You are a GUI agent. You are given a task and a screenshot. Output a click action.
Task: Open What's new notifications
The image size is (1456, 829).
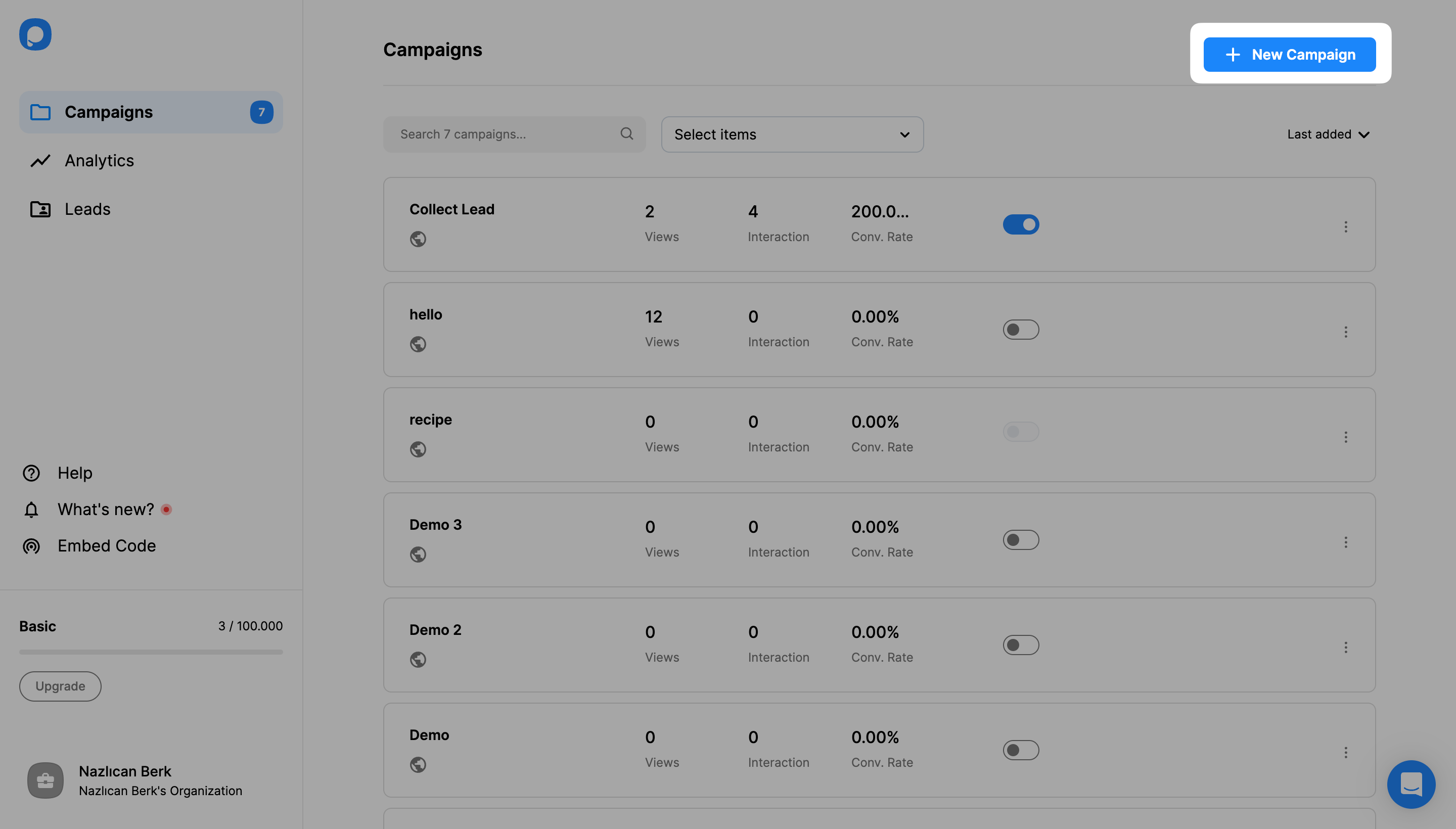point(105,510)
